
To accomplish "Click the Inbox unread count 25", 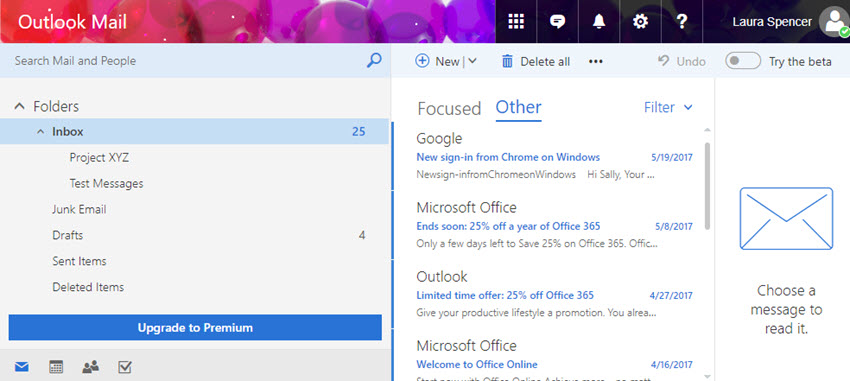I will coord(358,132).
